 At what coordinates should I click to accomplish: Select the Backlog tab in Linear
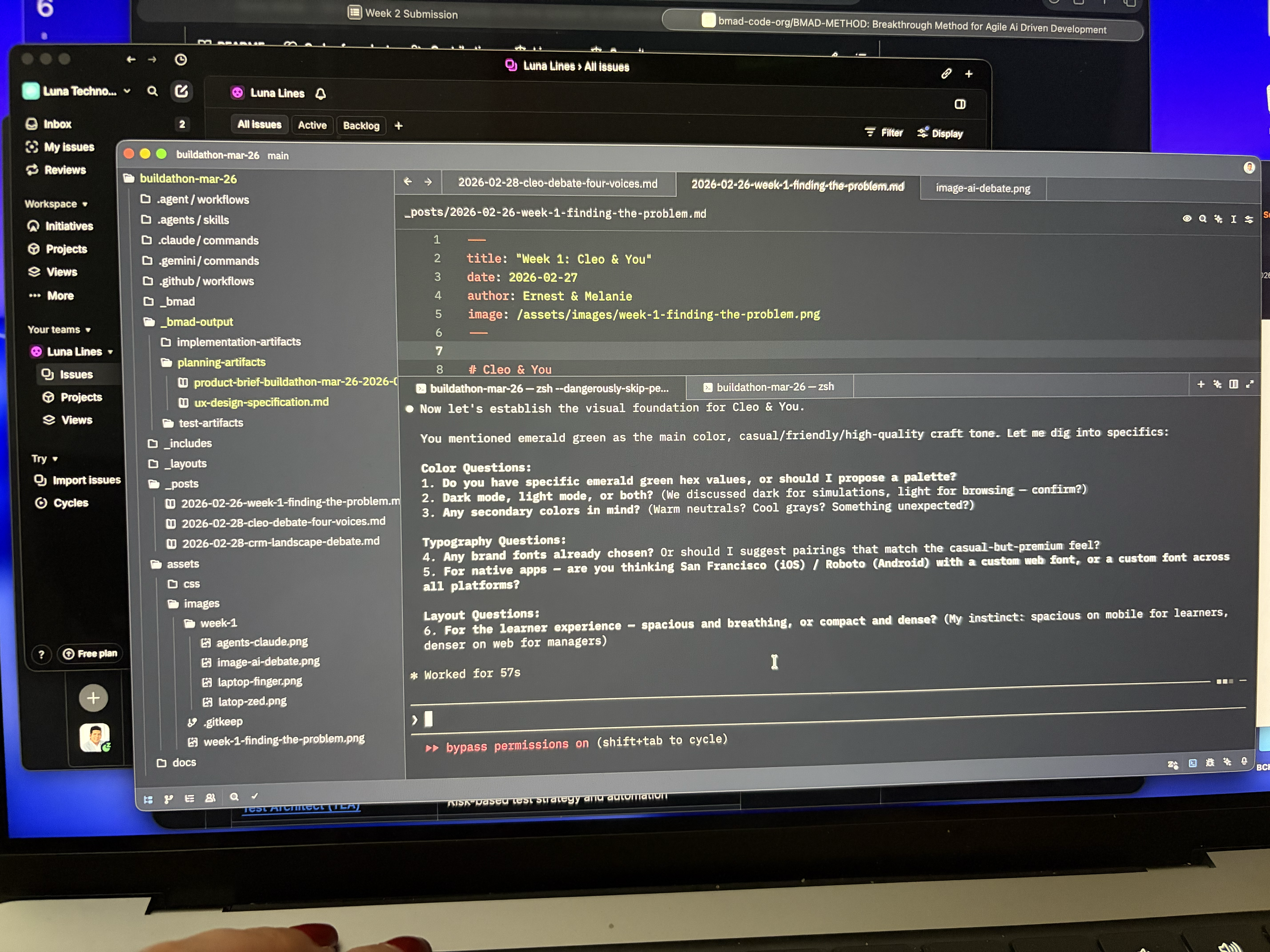tap(361, 126)
